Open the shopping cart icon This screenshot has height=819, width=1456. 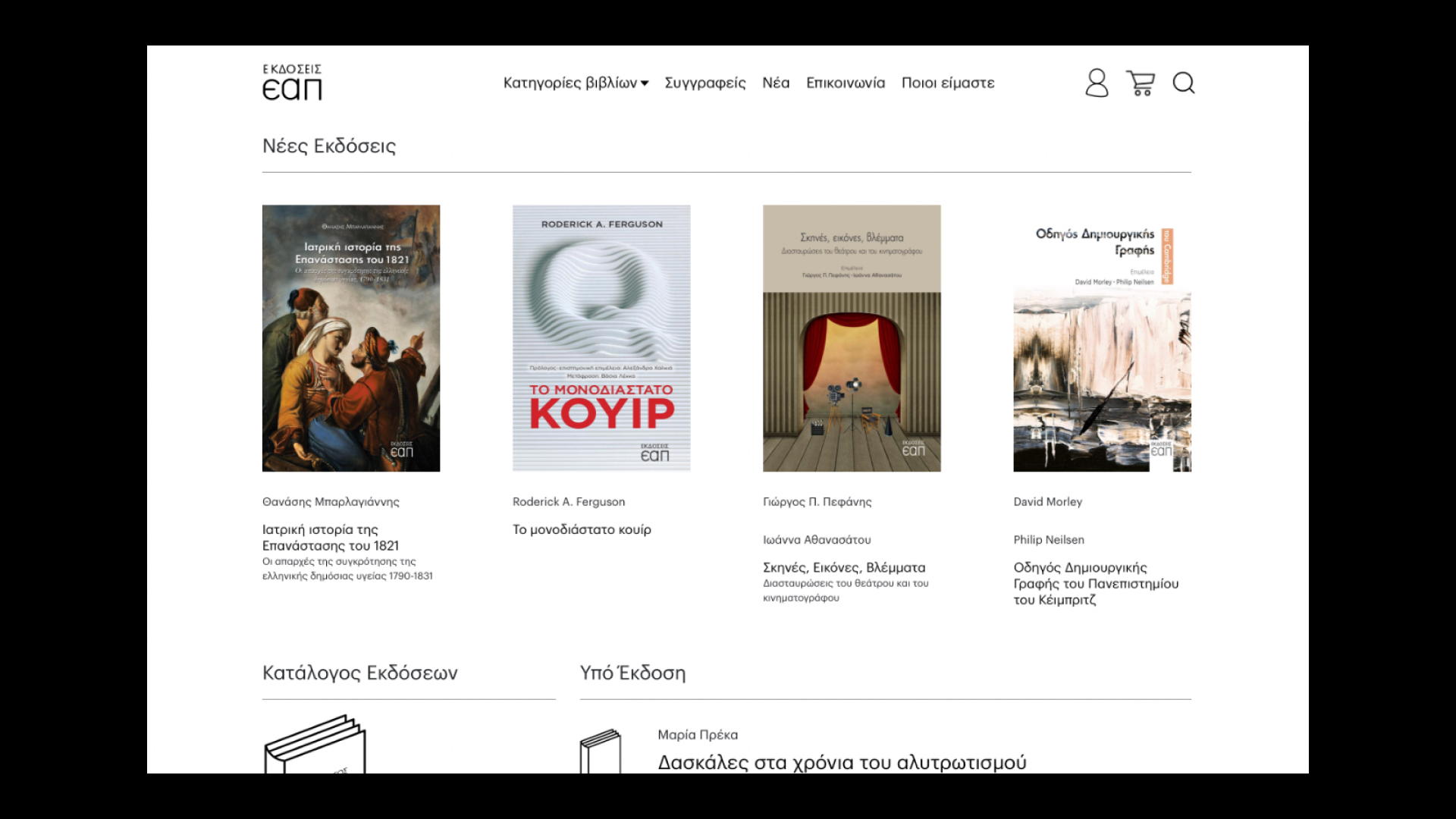point(1141,83)
